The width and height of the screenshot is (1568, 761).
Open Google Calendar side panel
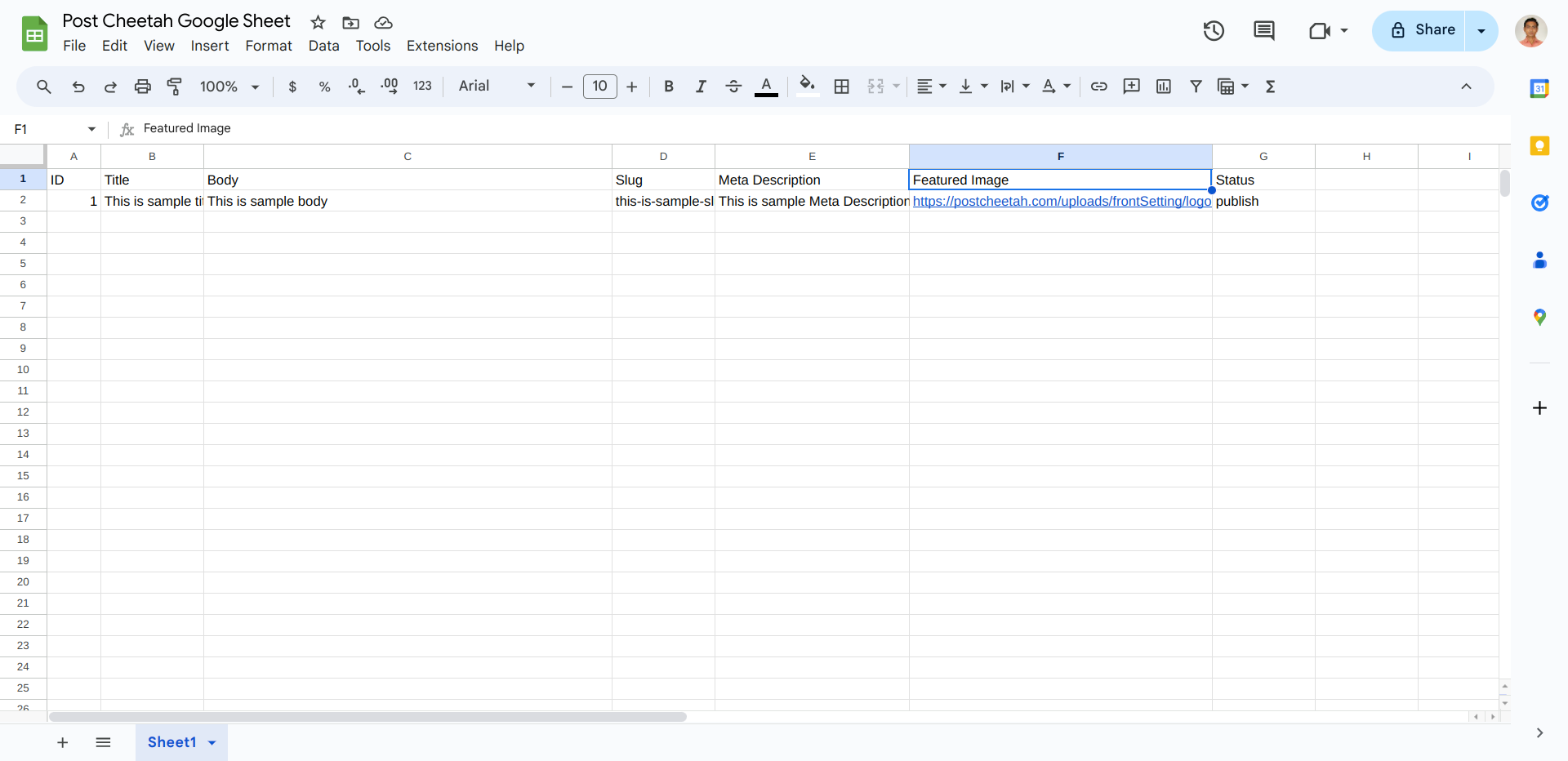click(x=1539, y=89)
